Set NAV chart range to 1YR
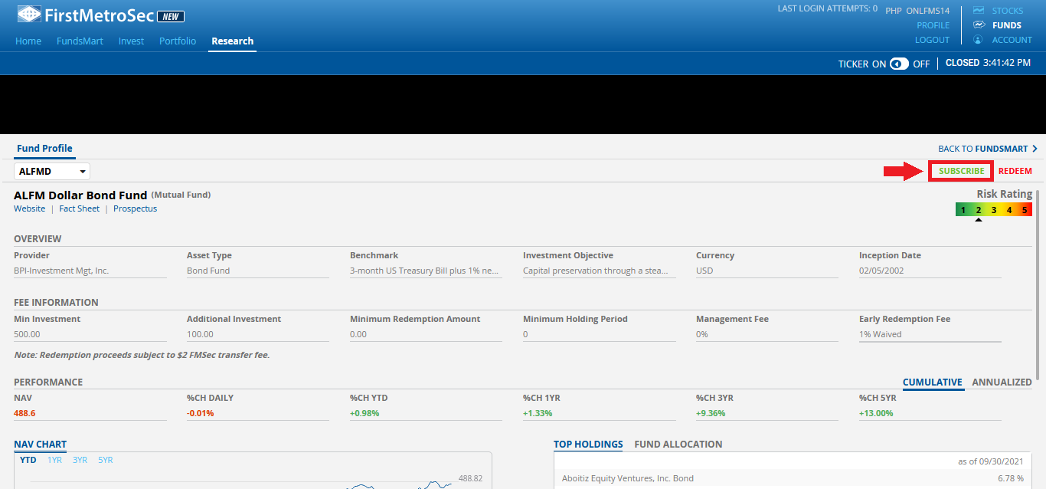The height and width of the screenshot is (489, 1047). point(55,460)
